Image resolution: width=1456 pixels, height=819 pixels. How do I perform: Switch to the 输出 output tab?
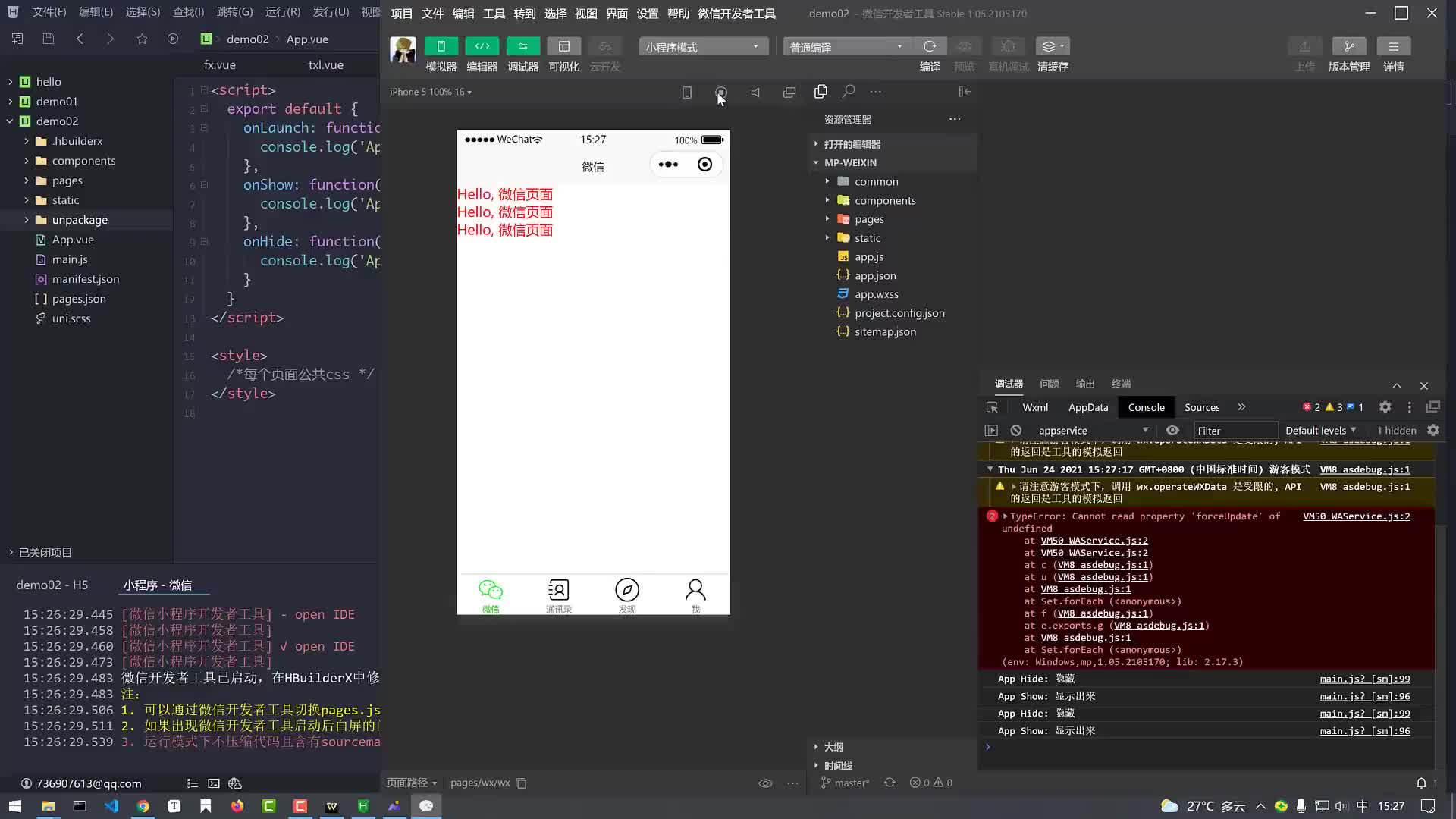click(1085, 384)
